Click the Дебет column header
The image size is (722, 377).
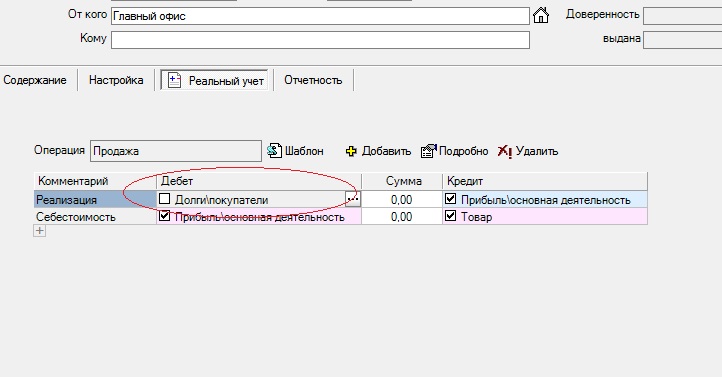click(259, 181)
